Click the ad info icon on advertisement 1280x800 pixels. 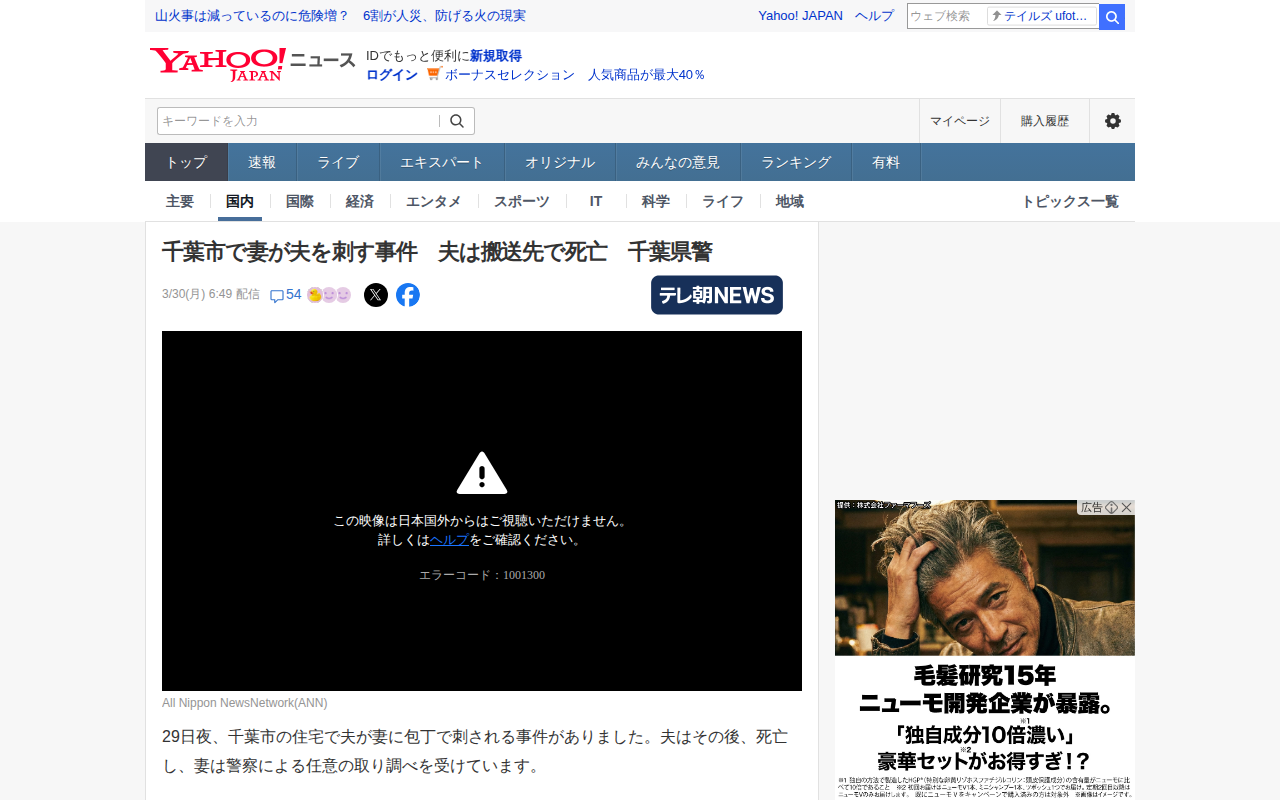pos(1111,507)
